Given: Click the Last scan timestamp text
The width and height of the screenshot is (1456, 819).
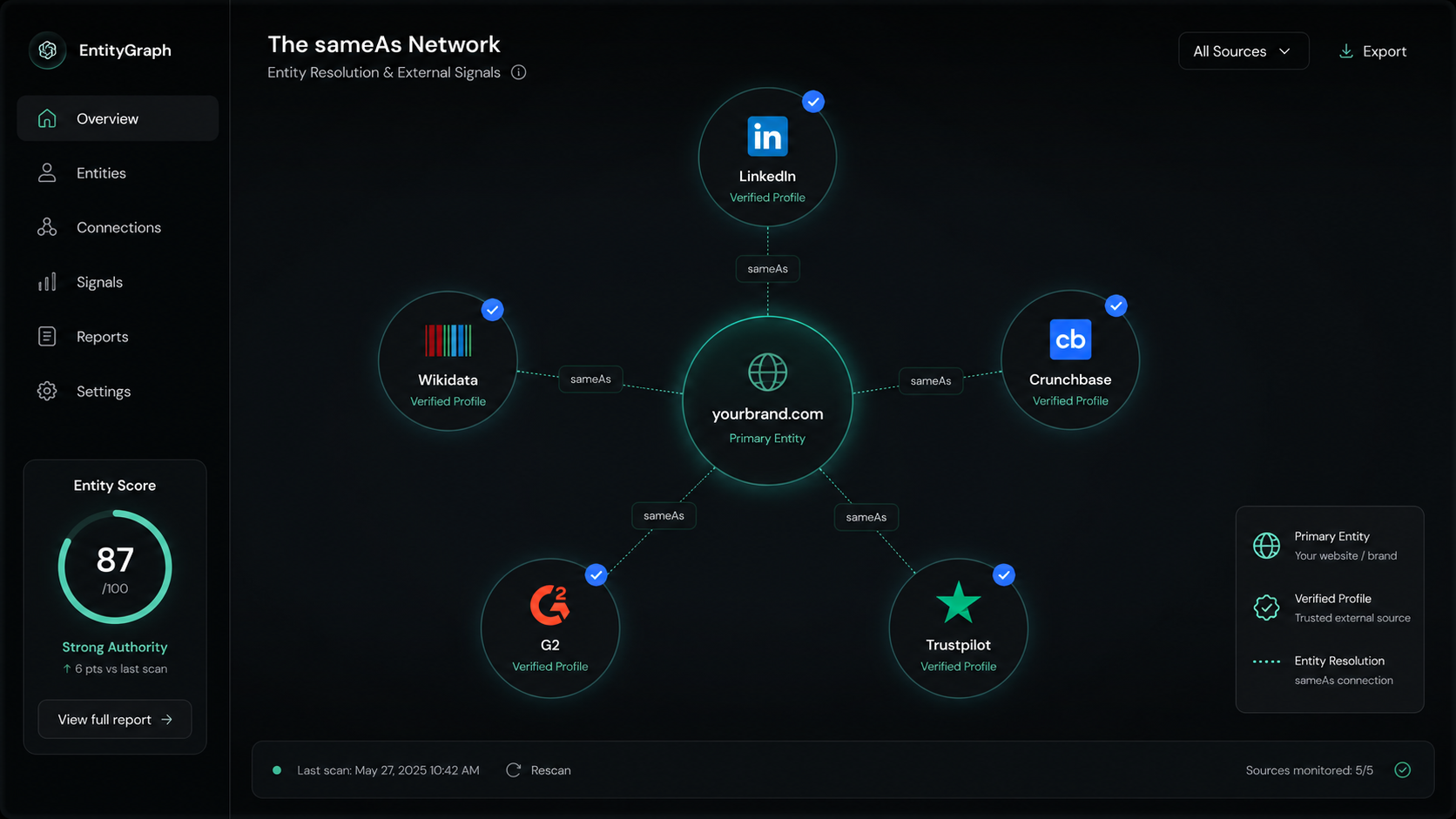Looking at the screenshot, I should 388,770.
